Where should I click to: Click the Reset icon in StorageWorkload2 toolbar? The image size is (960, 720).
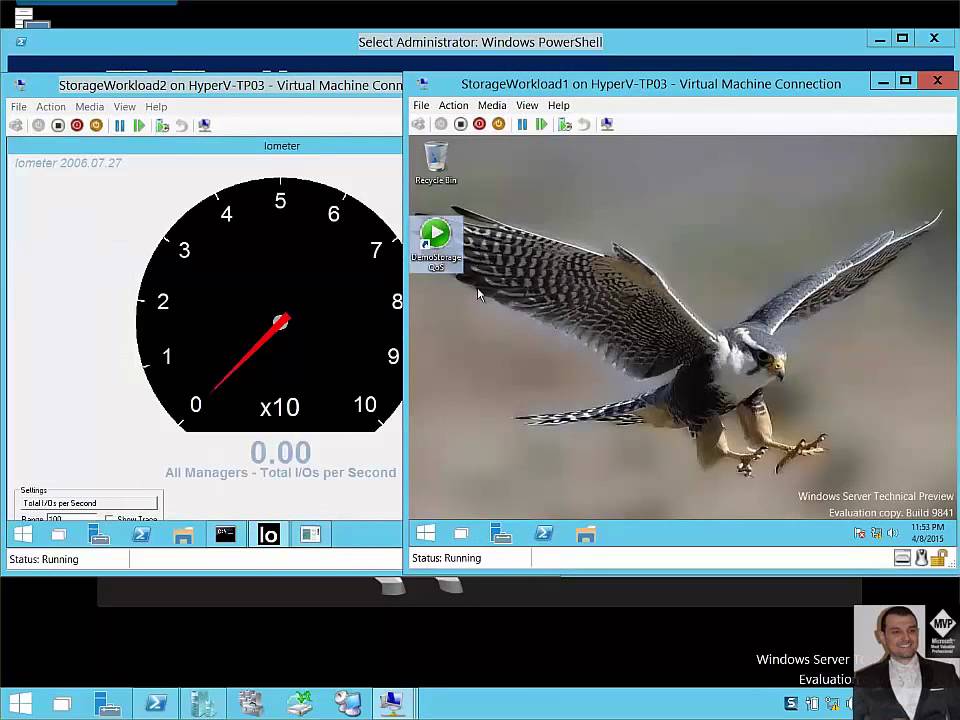(139, 125)
